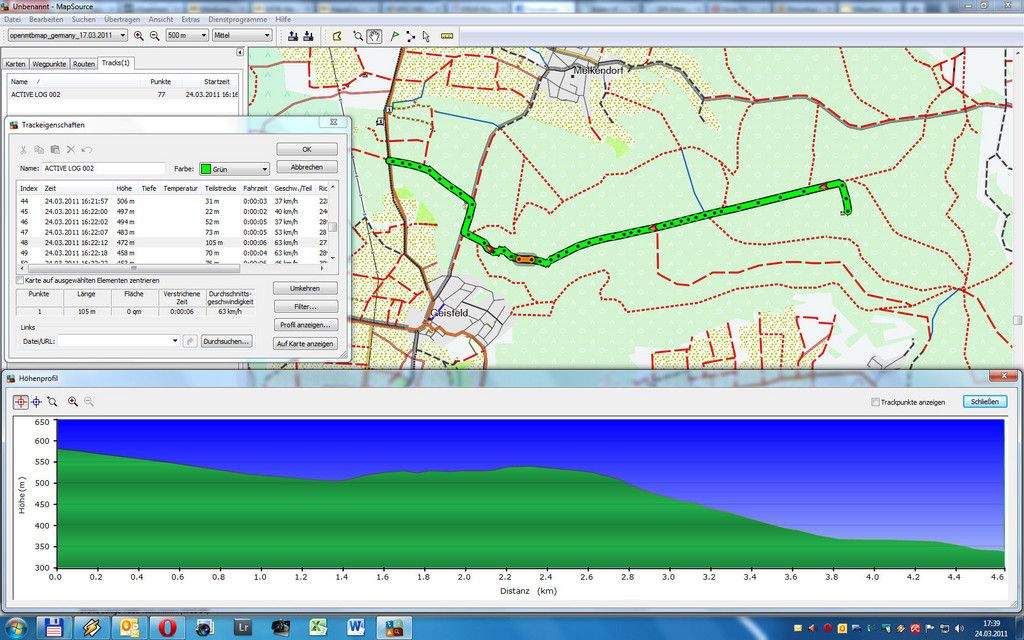Viewport: 1024px width, 640px height.
Task: Select track point row with index 45
Action: [173, 212]
